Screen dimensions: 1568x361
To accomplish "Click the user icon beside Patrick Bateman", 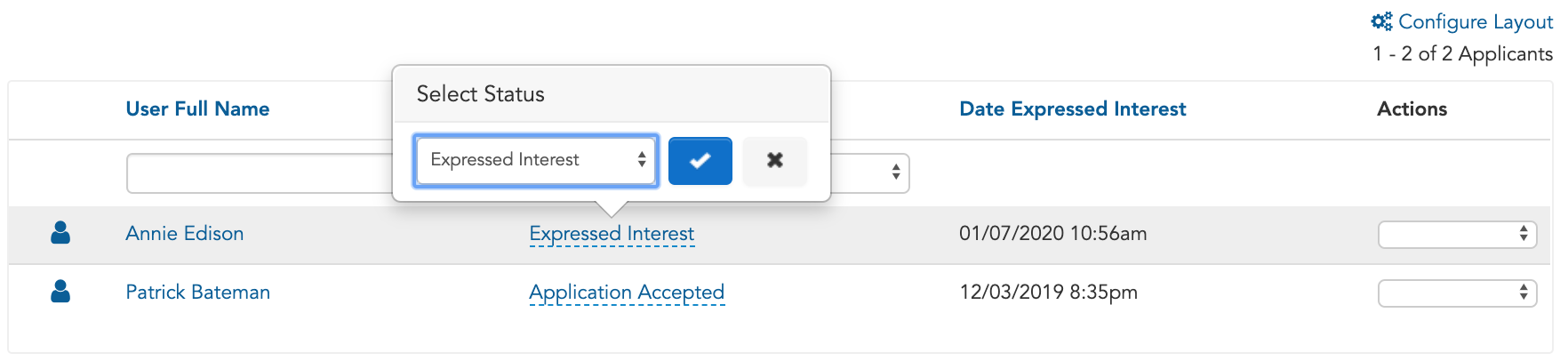I will [60, 292].
